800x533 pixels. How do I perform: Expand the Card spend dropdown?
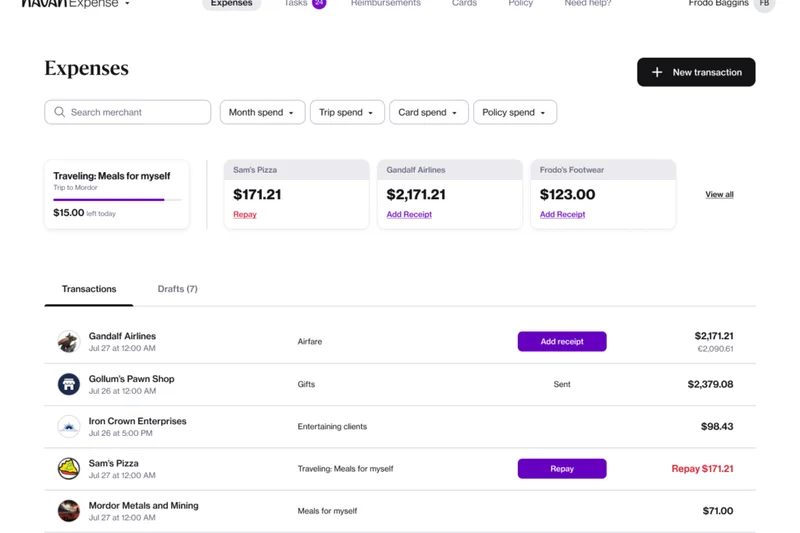pyautogui.click(x=428, y=112)
